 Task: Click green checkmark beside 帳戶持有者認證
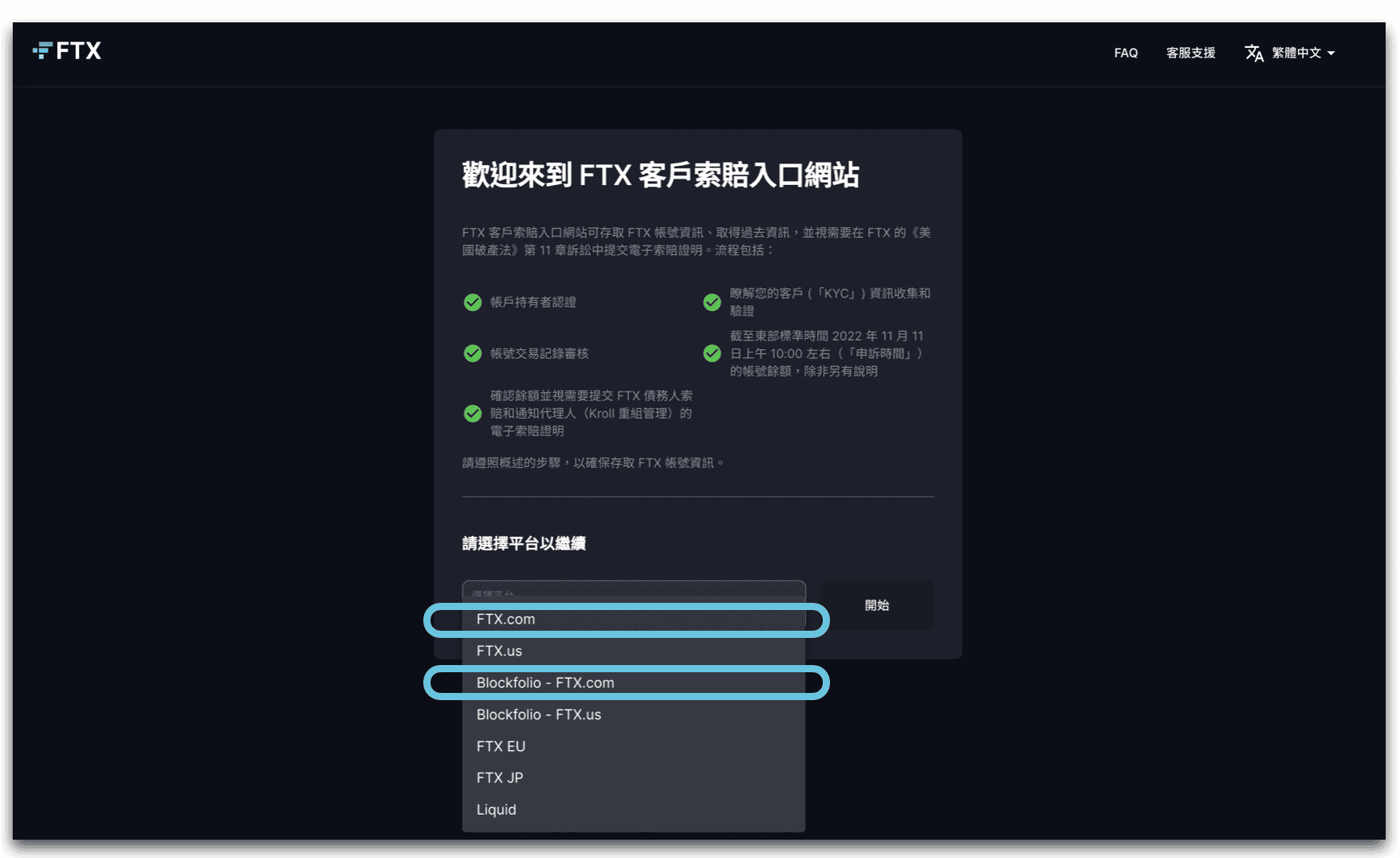coord(473,302)
